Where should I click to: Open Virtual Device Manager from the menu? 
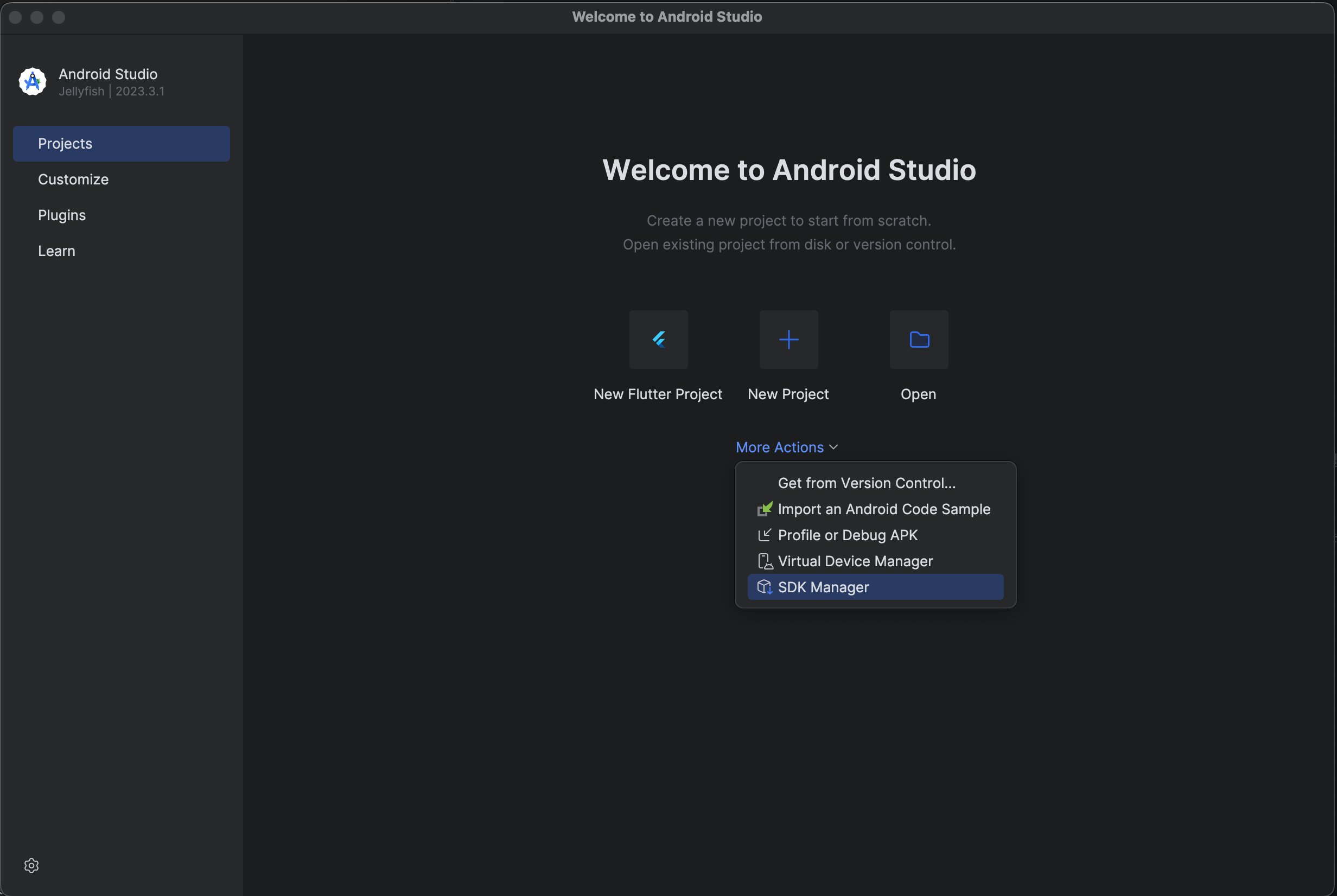tap(875, 561)
